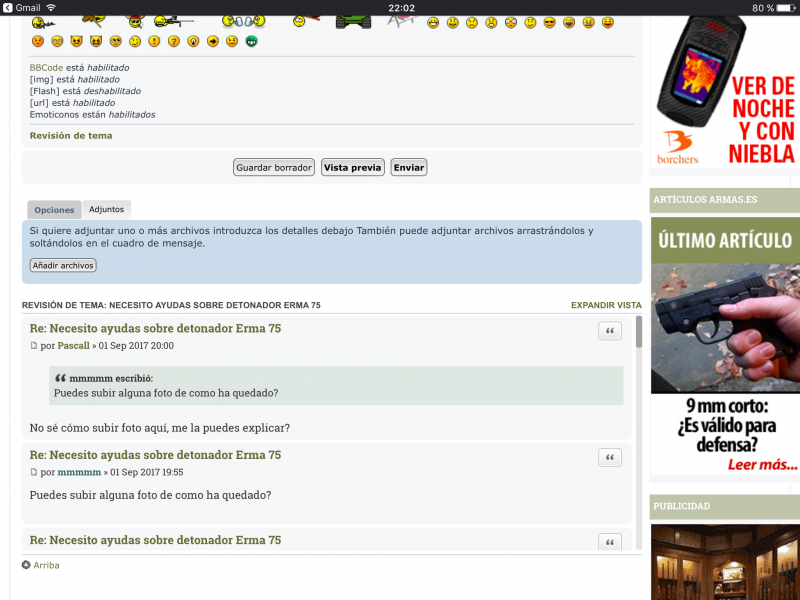
Task: Open the Opciones tab
Action: tap(54, 210)
